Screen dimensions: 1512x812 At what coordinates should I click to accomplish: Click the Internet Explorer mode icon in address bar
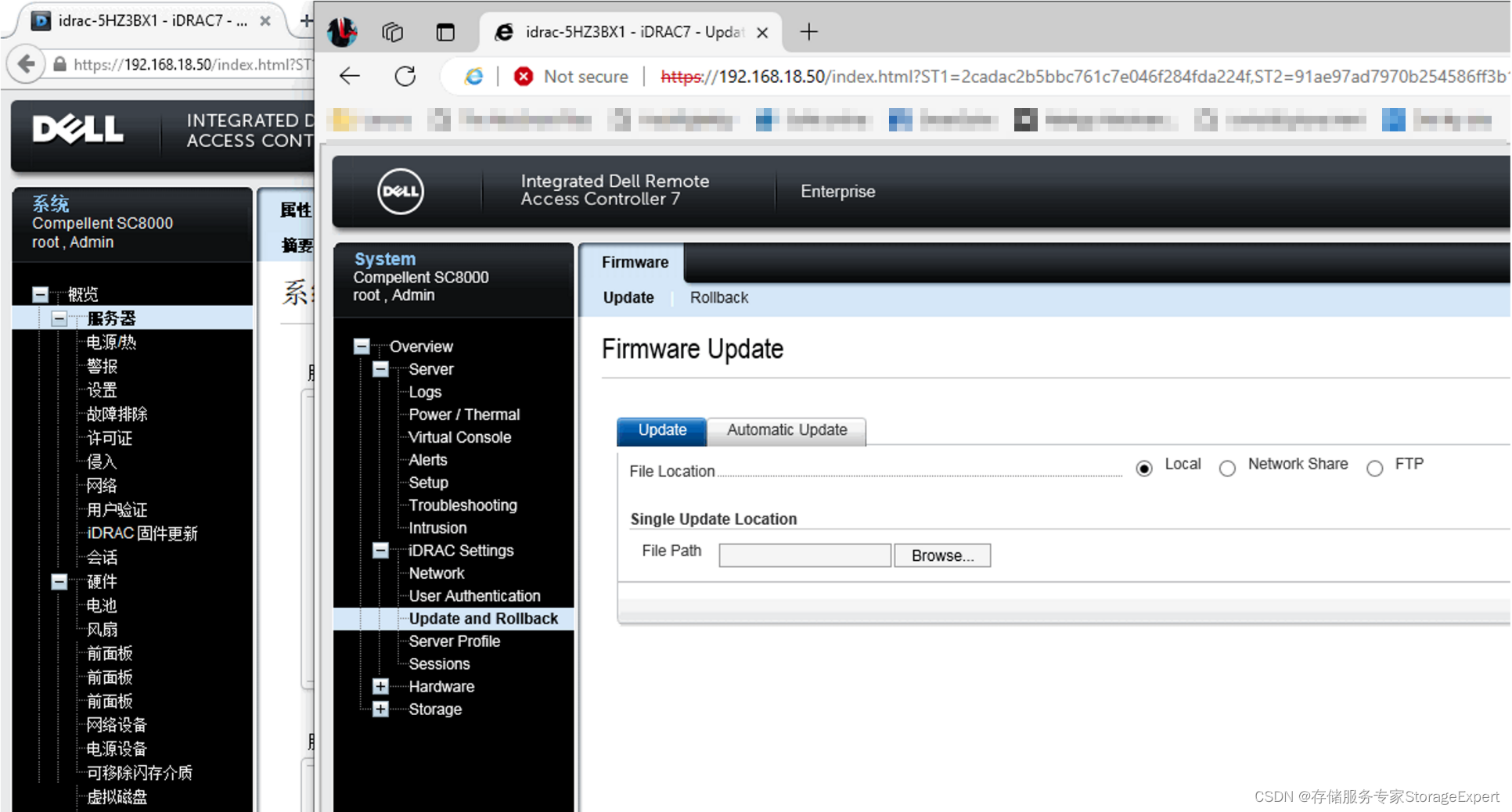(x=473, y=76)
